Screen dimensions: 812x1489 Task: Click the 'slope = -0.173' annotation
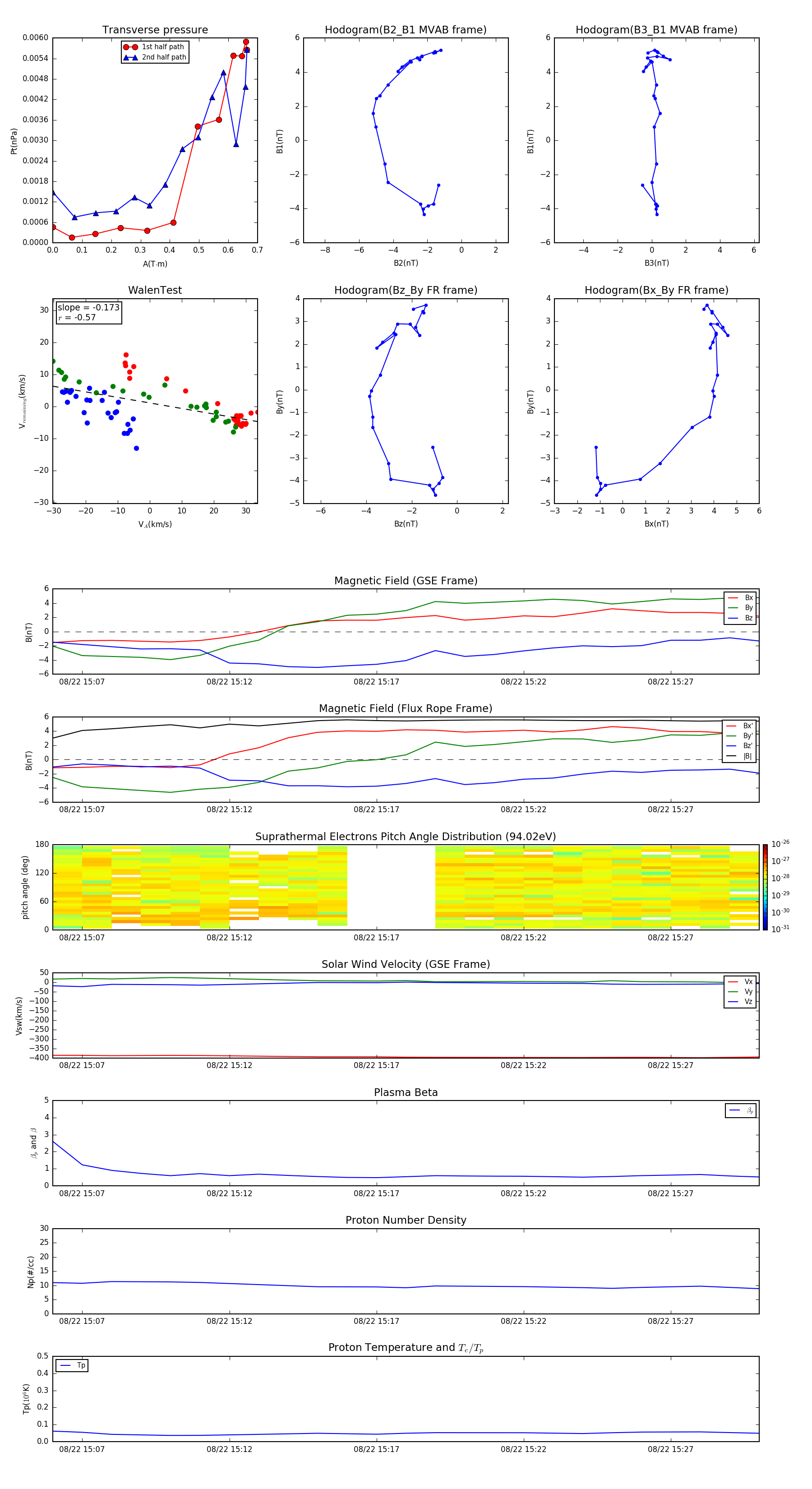pos(88,308)
